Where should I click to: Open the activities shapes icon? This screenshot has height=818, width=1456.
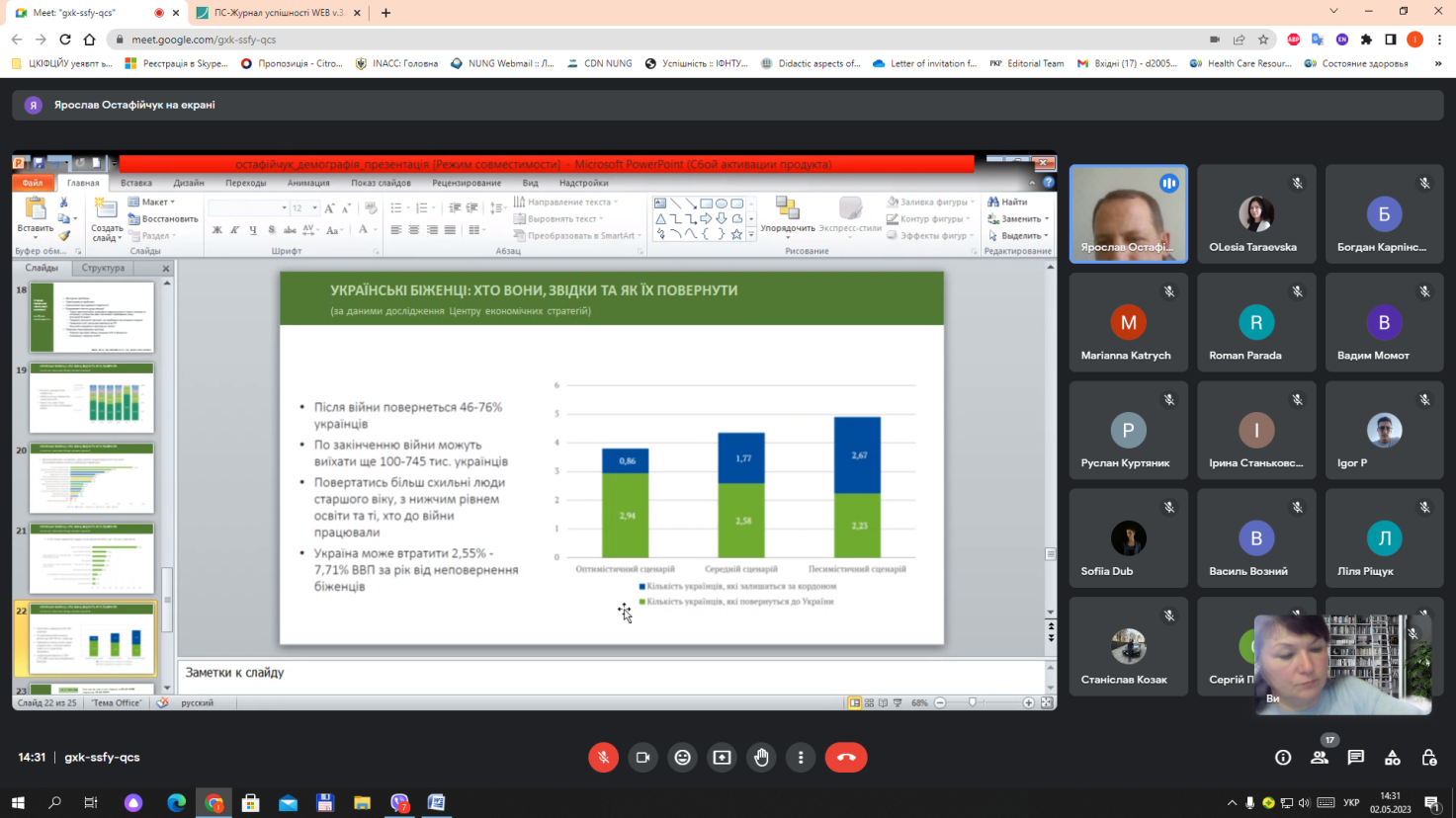(x=1392, y=757)
